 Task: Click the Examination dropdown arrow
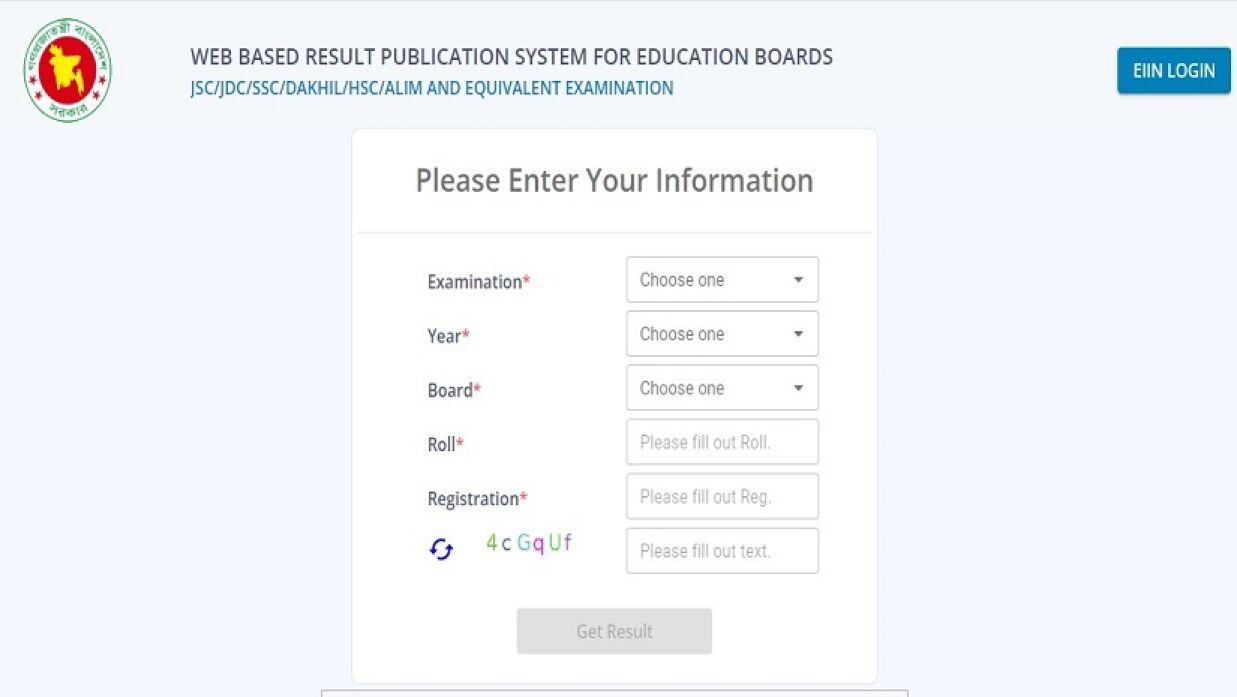[798, 280]
